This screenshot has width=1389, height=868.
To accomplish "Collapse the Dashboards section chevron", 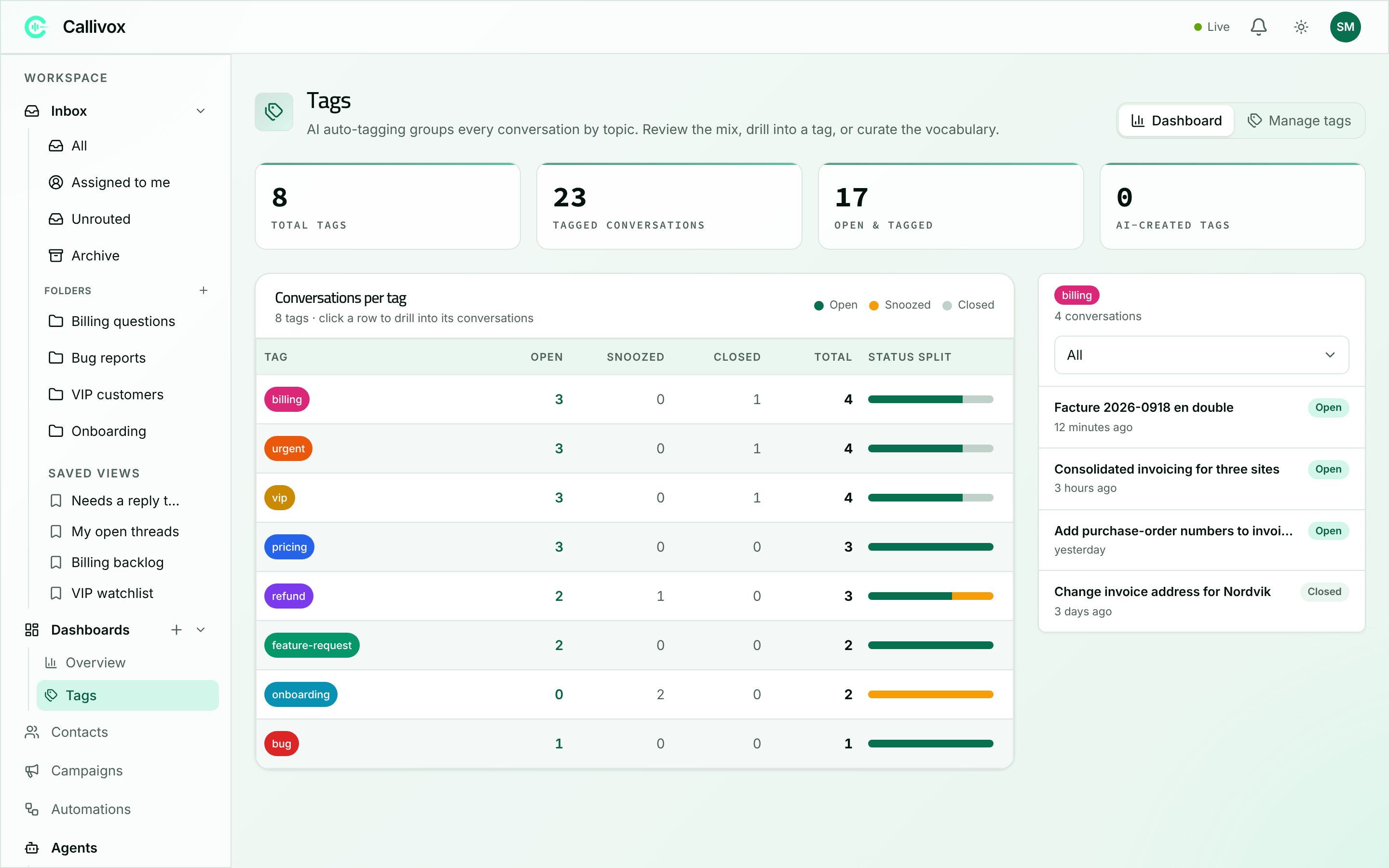I will tap(200, 630).
